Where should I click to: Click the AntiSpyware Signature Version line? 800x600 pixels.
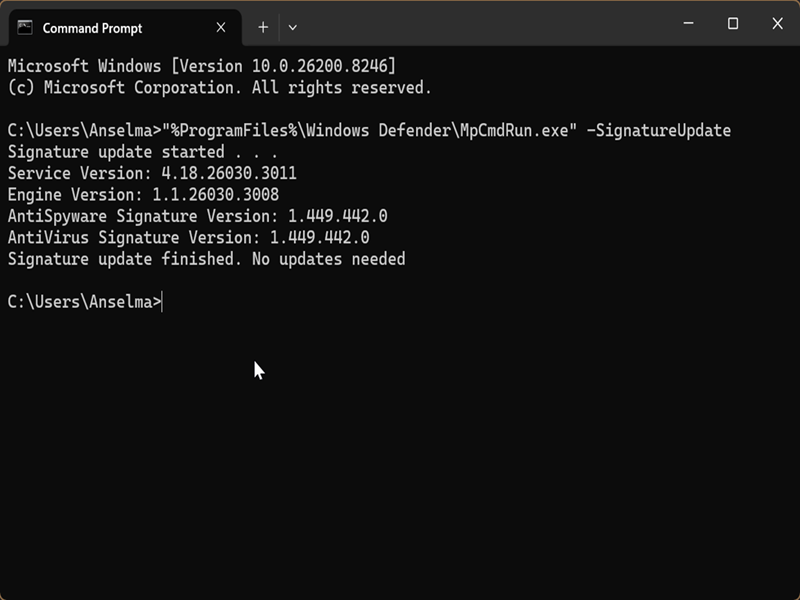pos(197,216)
